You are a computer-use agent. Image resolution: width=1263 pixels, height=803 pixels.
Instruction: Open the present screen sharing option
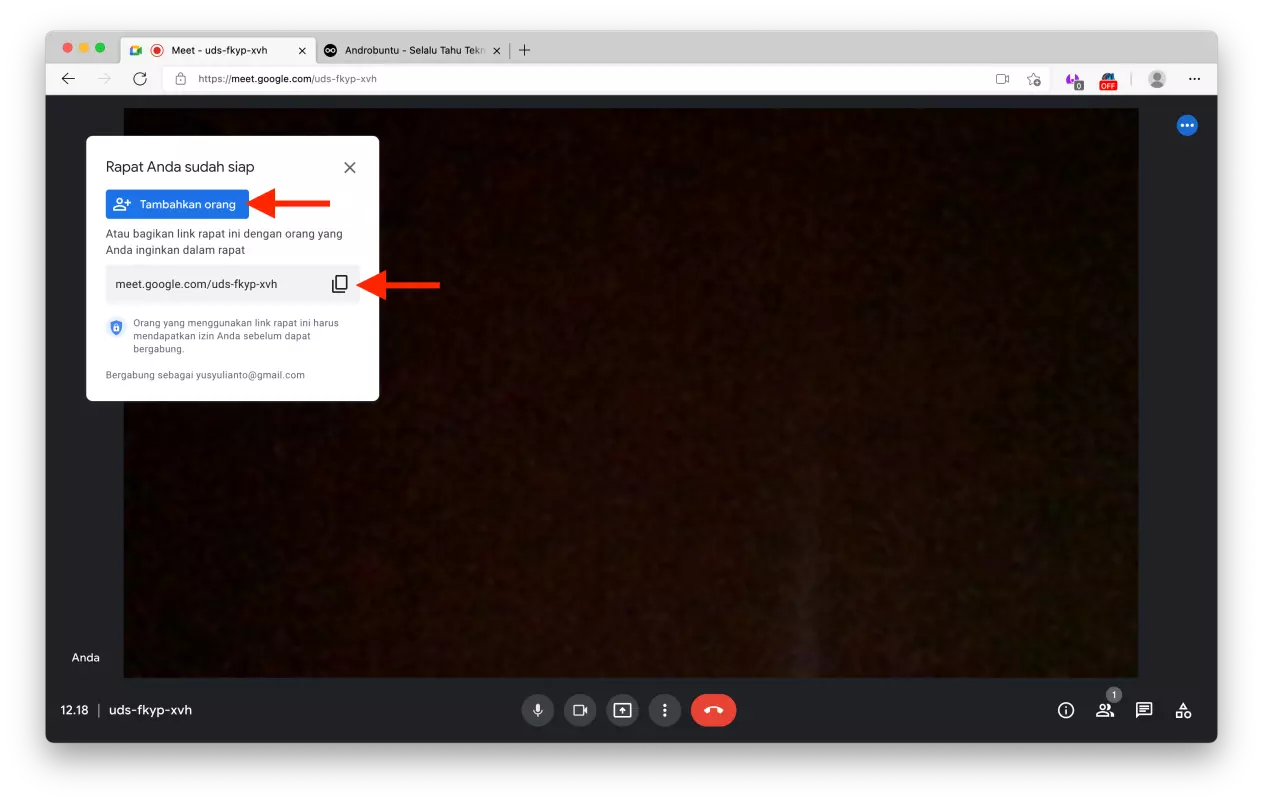622,710
